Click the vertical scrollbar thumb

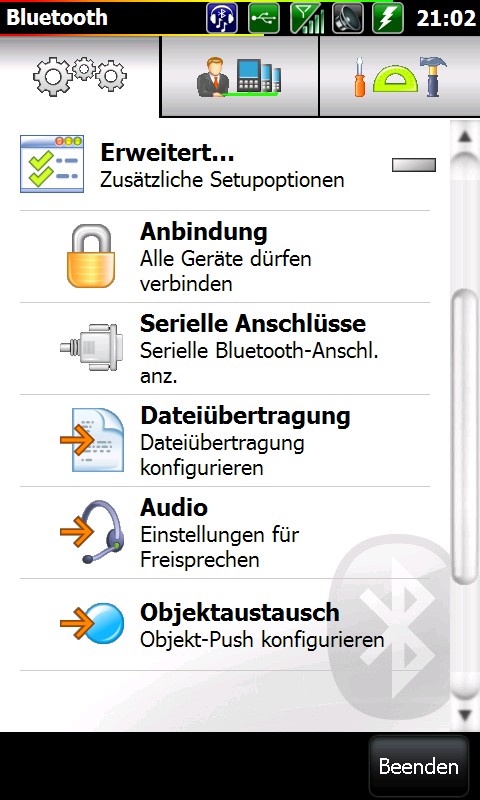465,436
